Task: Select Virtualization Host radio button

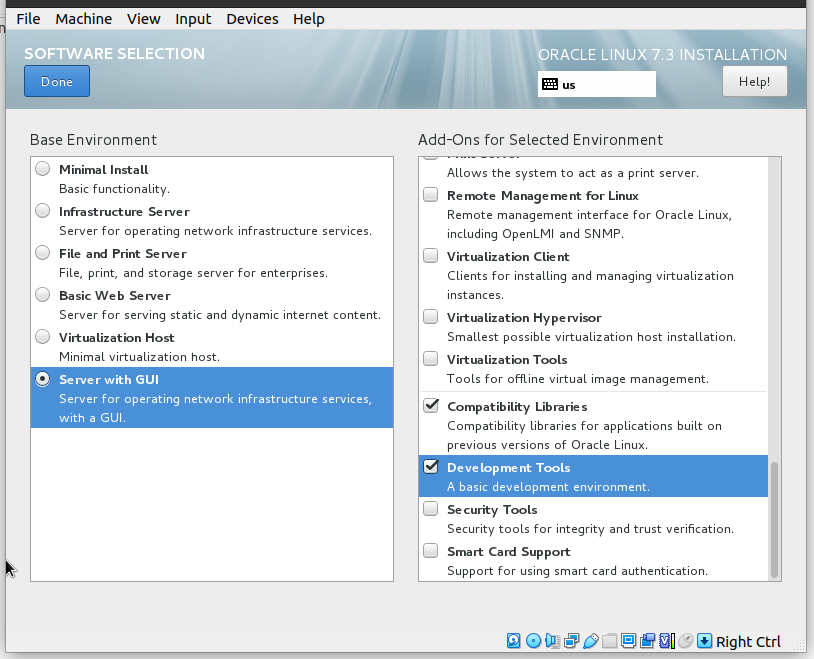Action: [x=43, y=337]
